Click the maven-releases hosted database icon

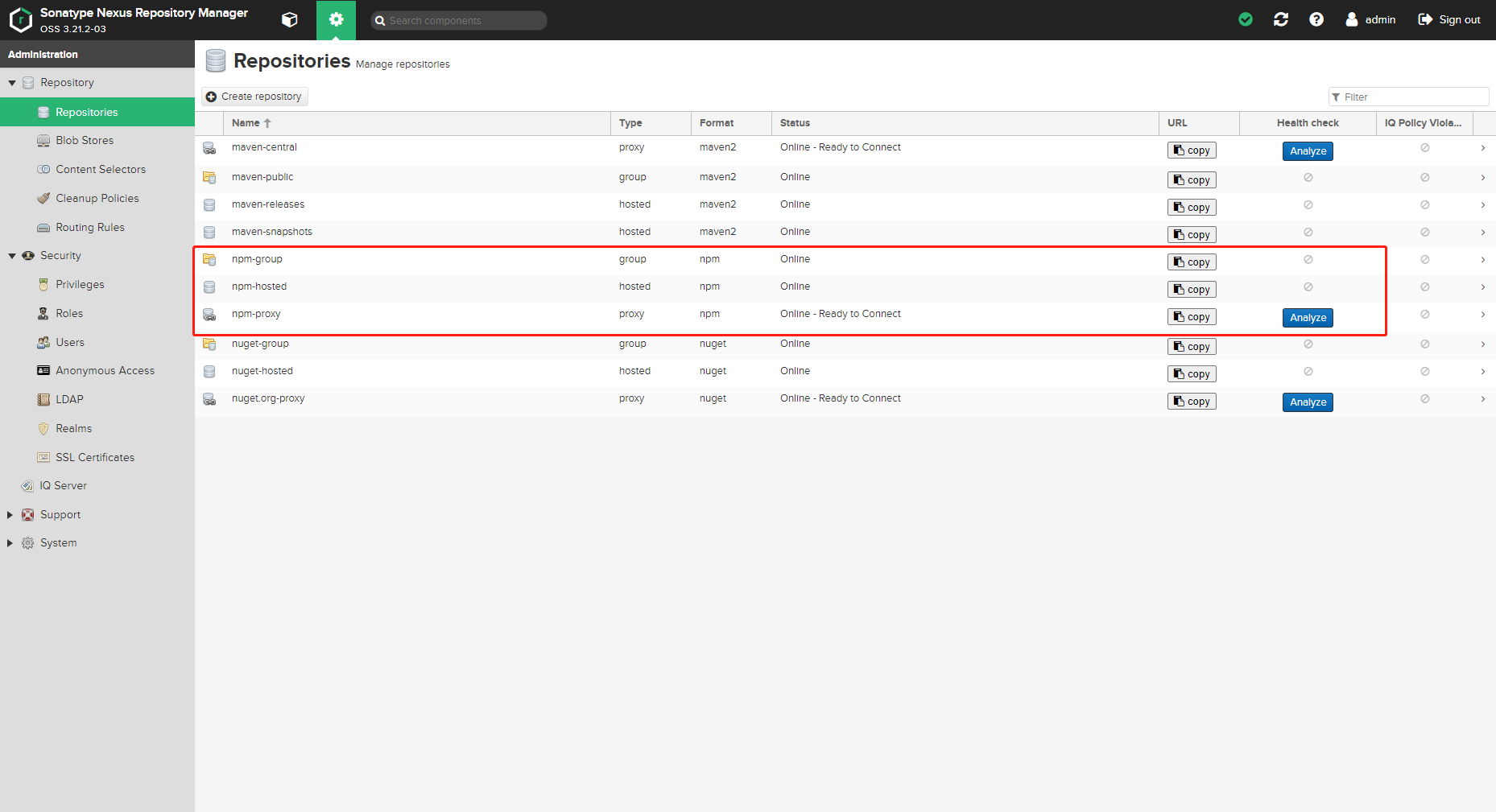coord(209,205)
